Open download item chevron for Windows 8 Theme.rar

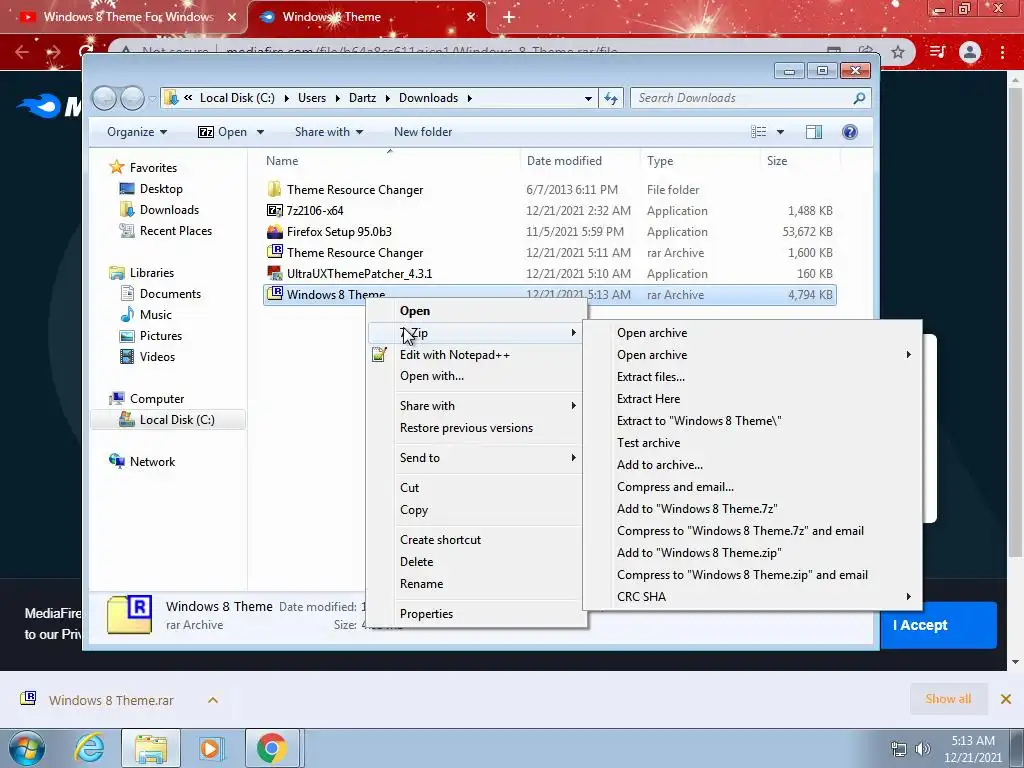[212, 700]
